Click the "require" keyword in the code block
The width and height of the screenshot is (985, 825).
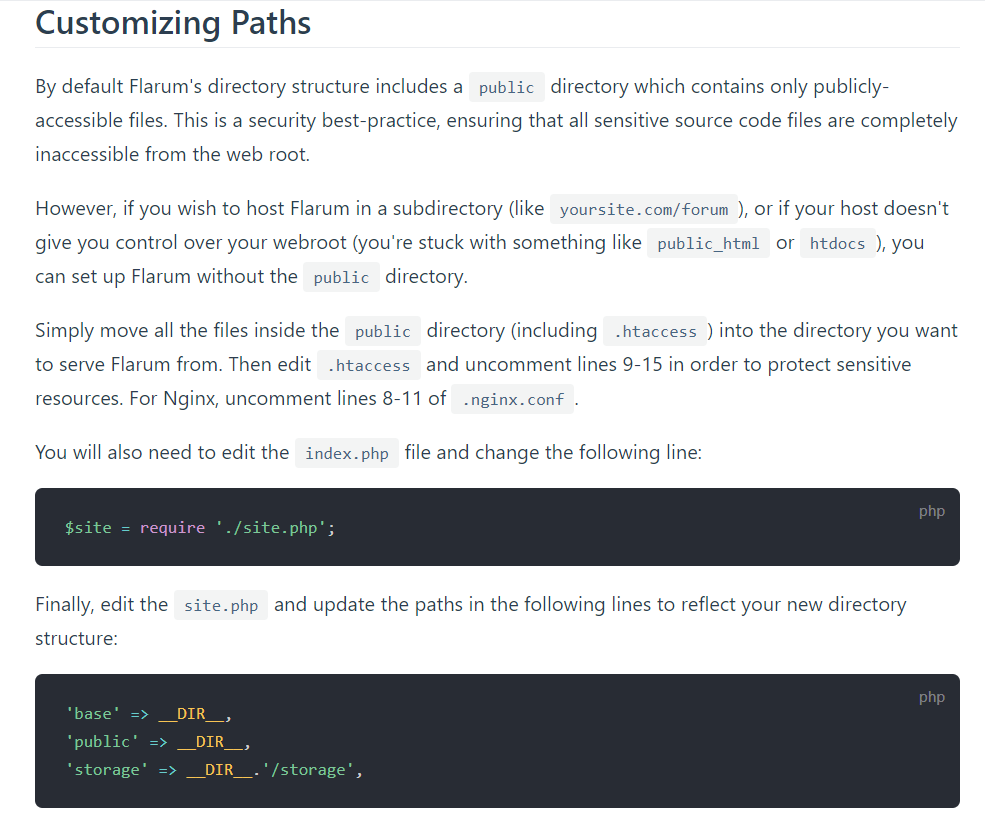click(x=172, y=527)
